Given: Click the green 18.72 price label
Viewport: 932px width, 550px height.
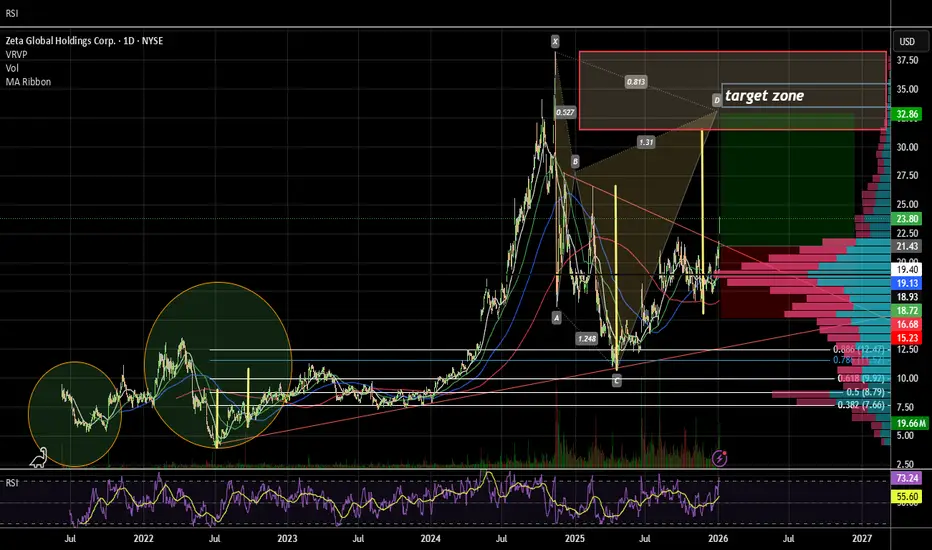Looking at the screenshot, I should (907, 310).
